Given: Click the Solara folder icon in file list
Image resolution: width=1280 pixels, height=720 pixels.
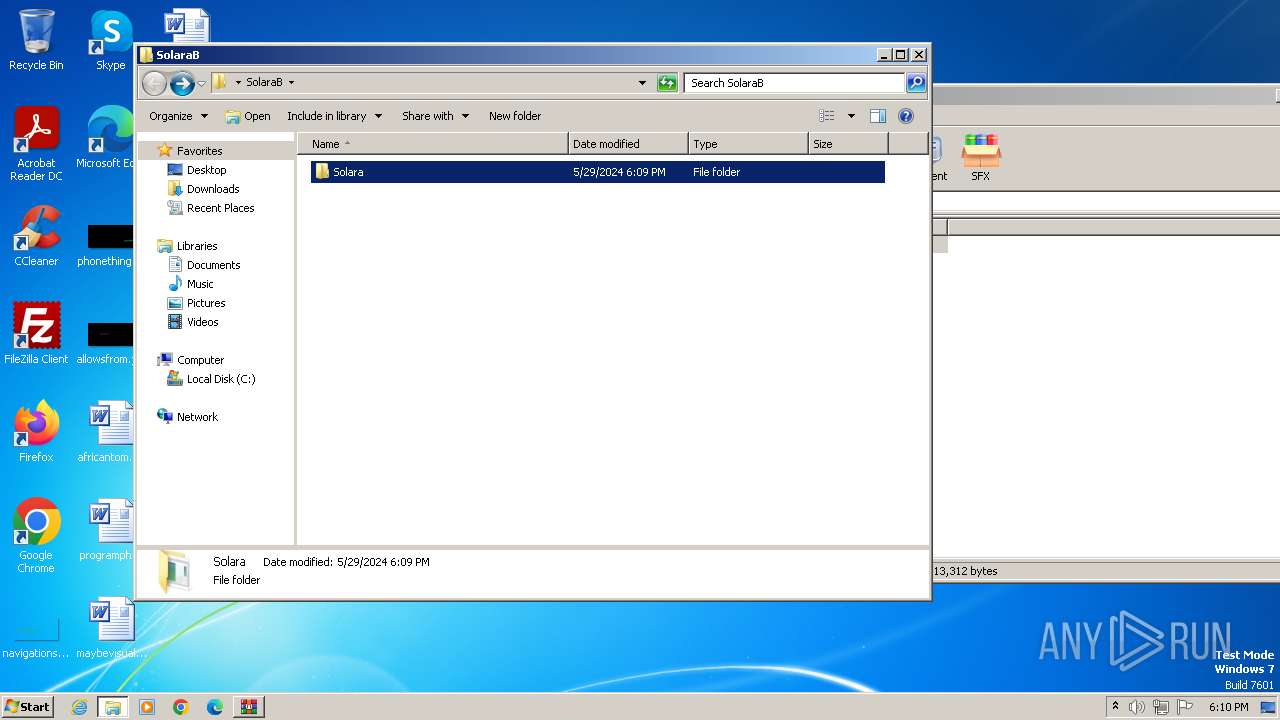Looking at the screenshot, I should (x=322, y=172).
